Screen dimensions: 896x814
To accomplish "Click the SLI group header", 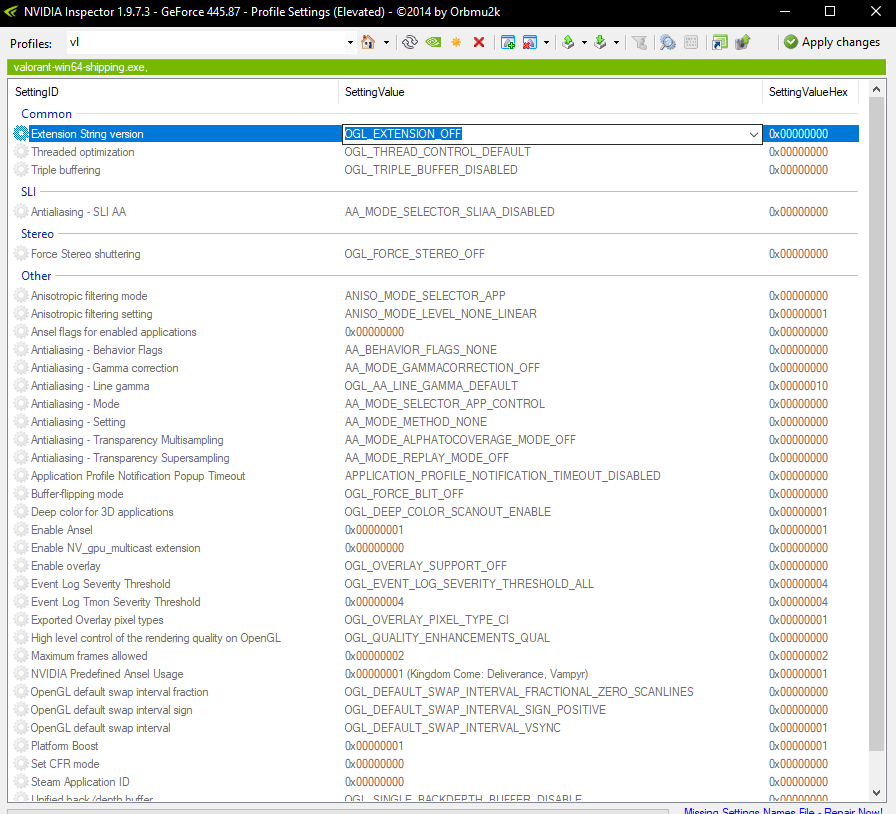I will click(x=29, y=191).
